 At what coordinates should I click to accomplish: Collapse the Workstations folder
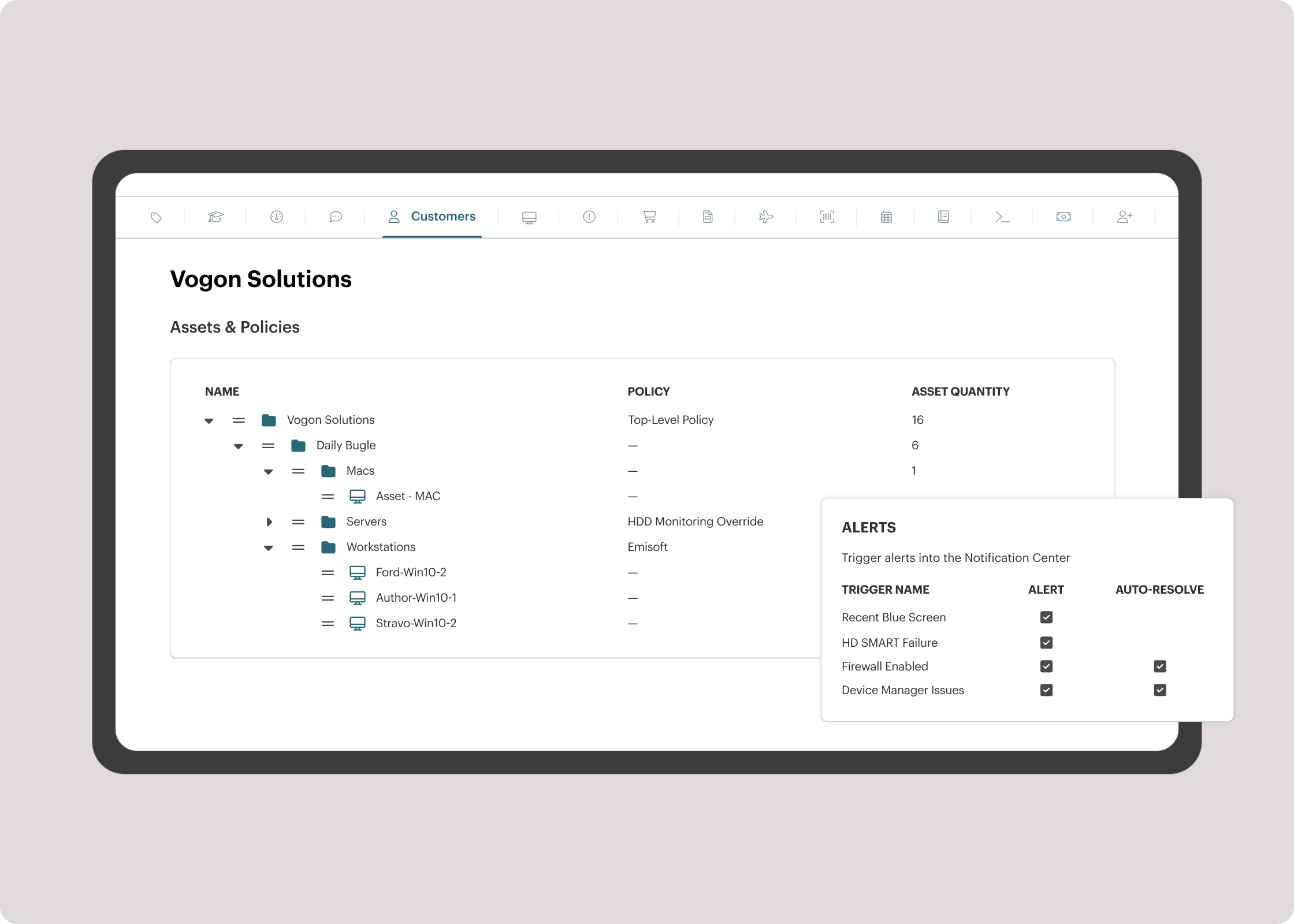pos(268,547)
